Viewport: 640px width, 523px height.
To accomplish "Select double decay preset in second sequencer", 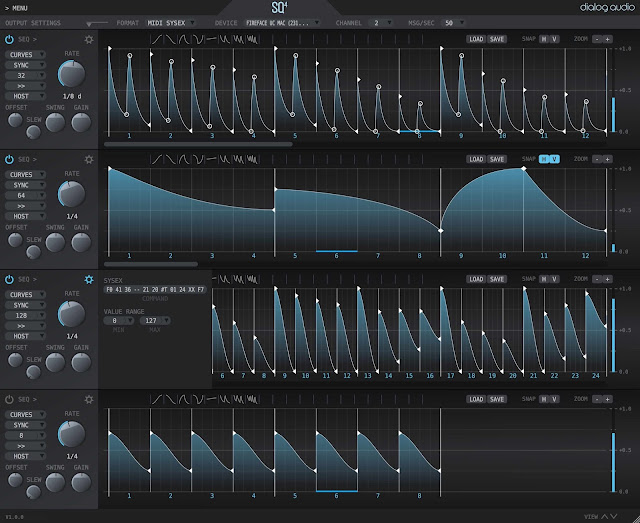I will pyautogui.click(x=225, y=159).
